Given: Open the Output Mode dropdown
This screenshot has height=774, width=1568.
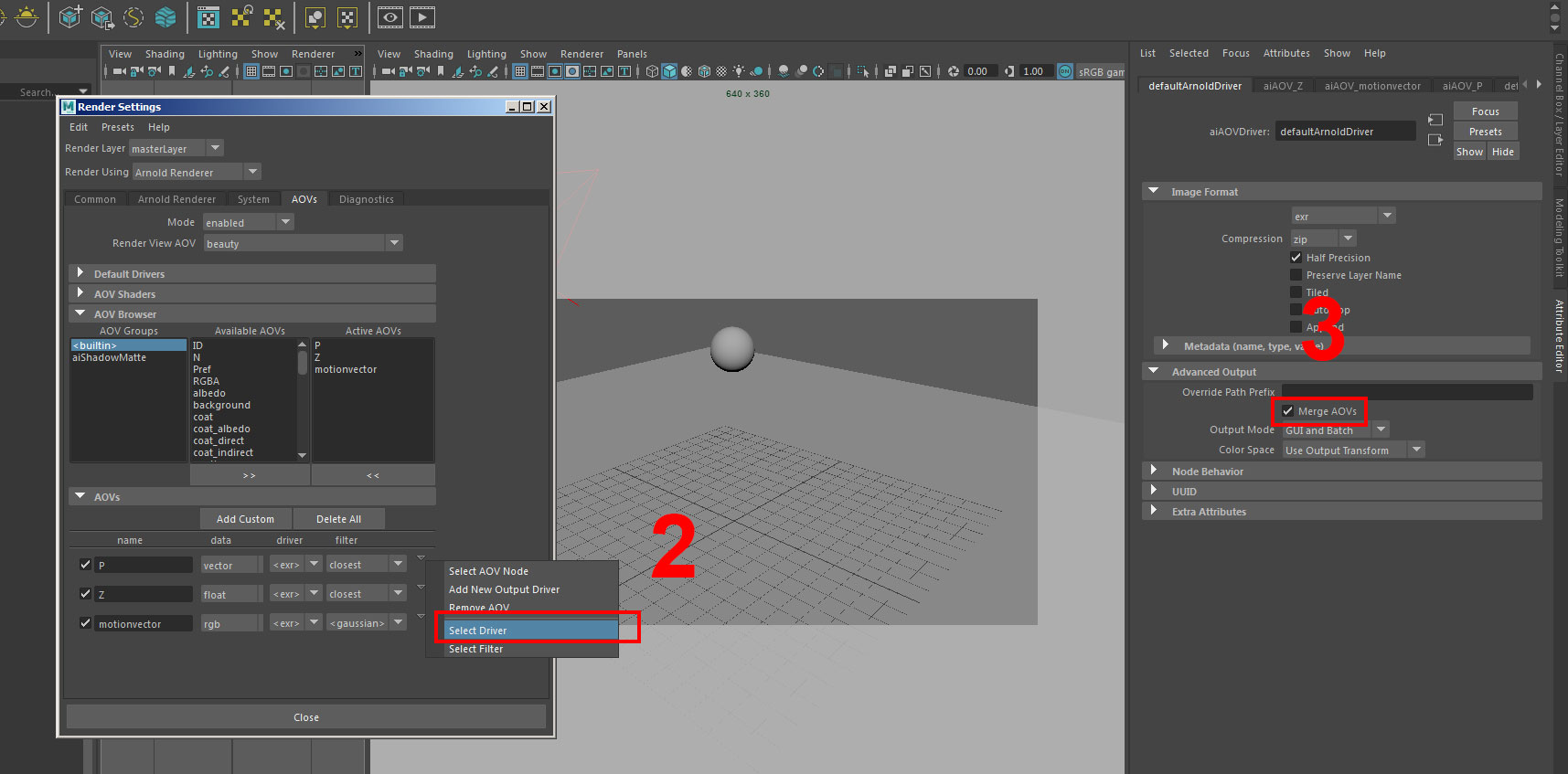Looking at the screenshot, I should click(1381, 429).
